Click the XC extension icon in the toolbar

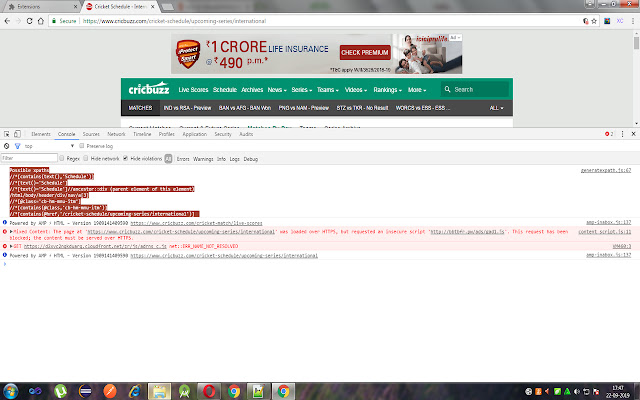pos(620,21)
